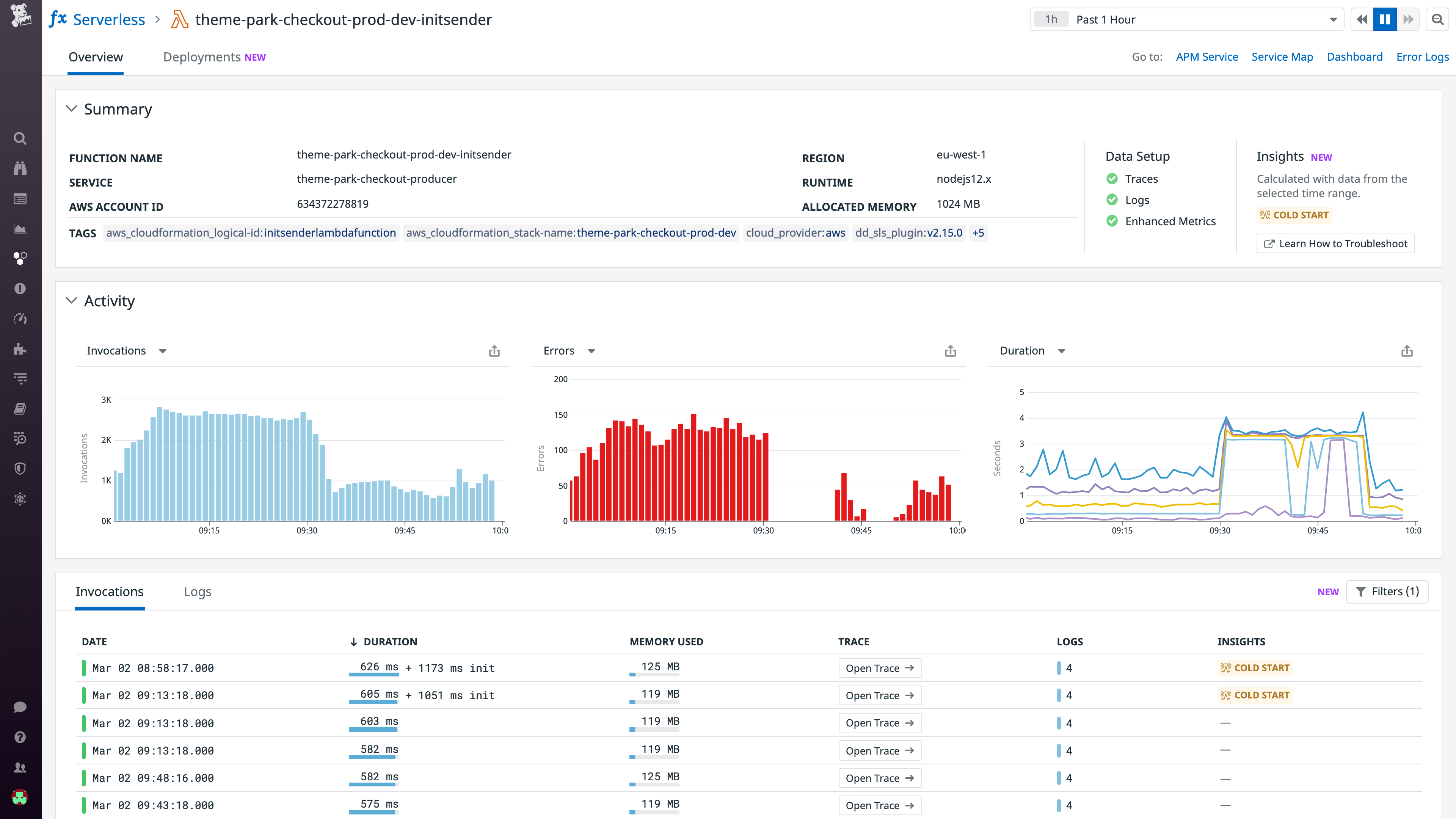1456x819 pixels.
Task: Select the Watchdog binoculars icon
Action: click(x=20, y=168)
